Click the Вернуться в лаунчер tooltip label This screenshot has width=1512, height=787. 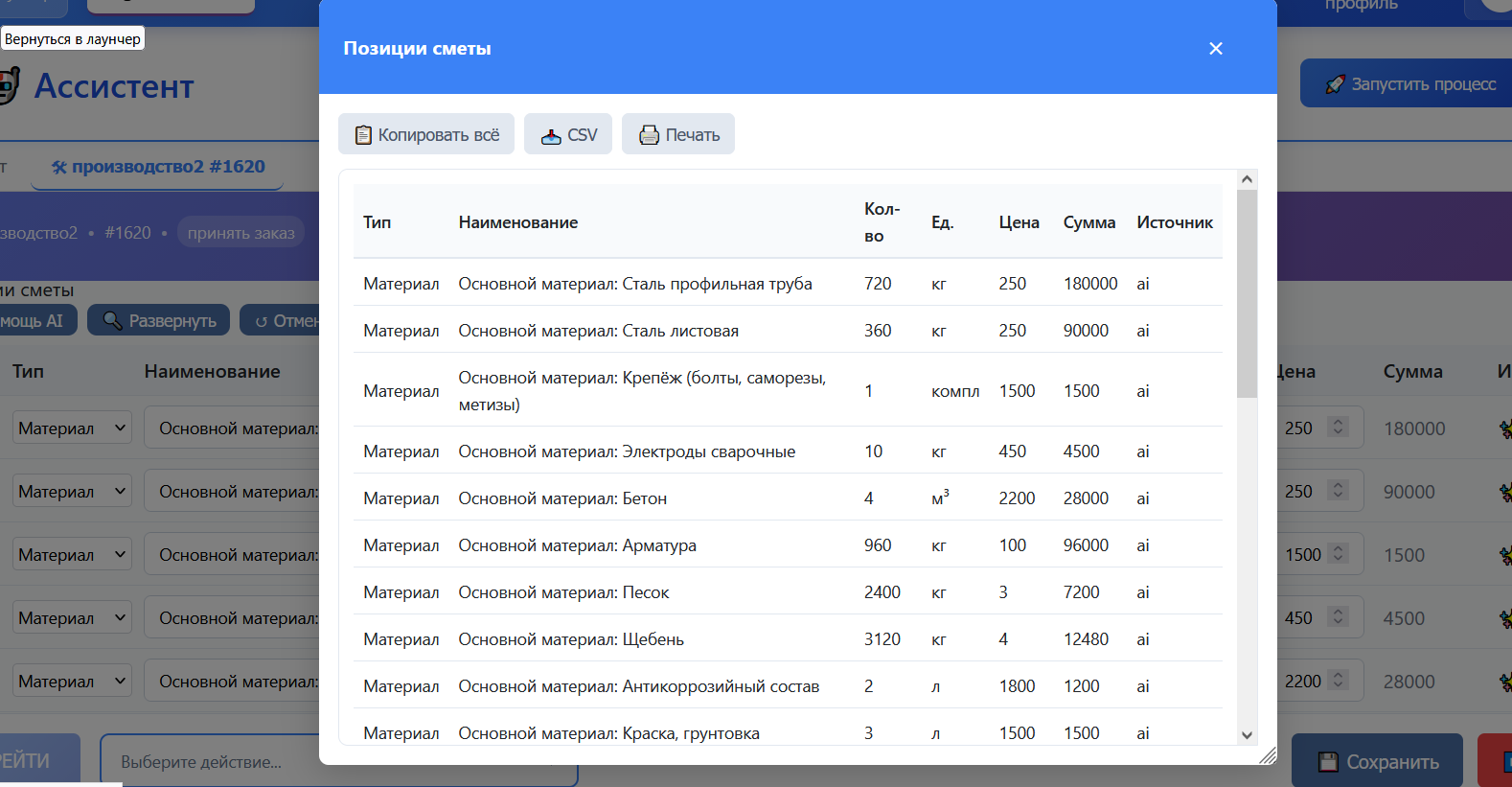click(x=73, y=38)
